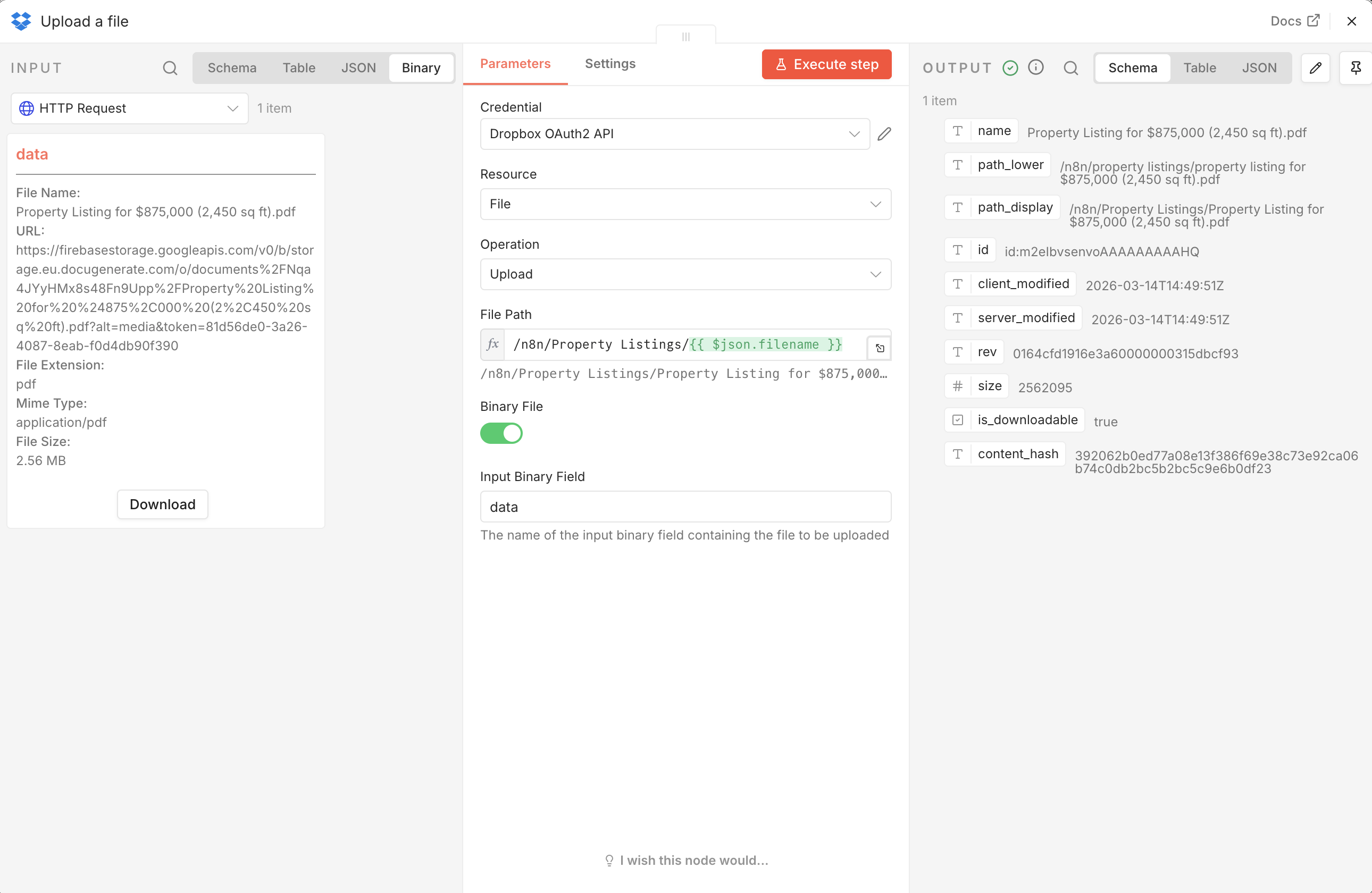Click the output info icon
The image size is (1372, 893).
tap(1036, 68)
